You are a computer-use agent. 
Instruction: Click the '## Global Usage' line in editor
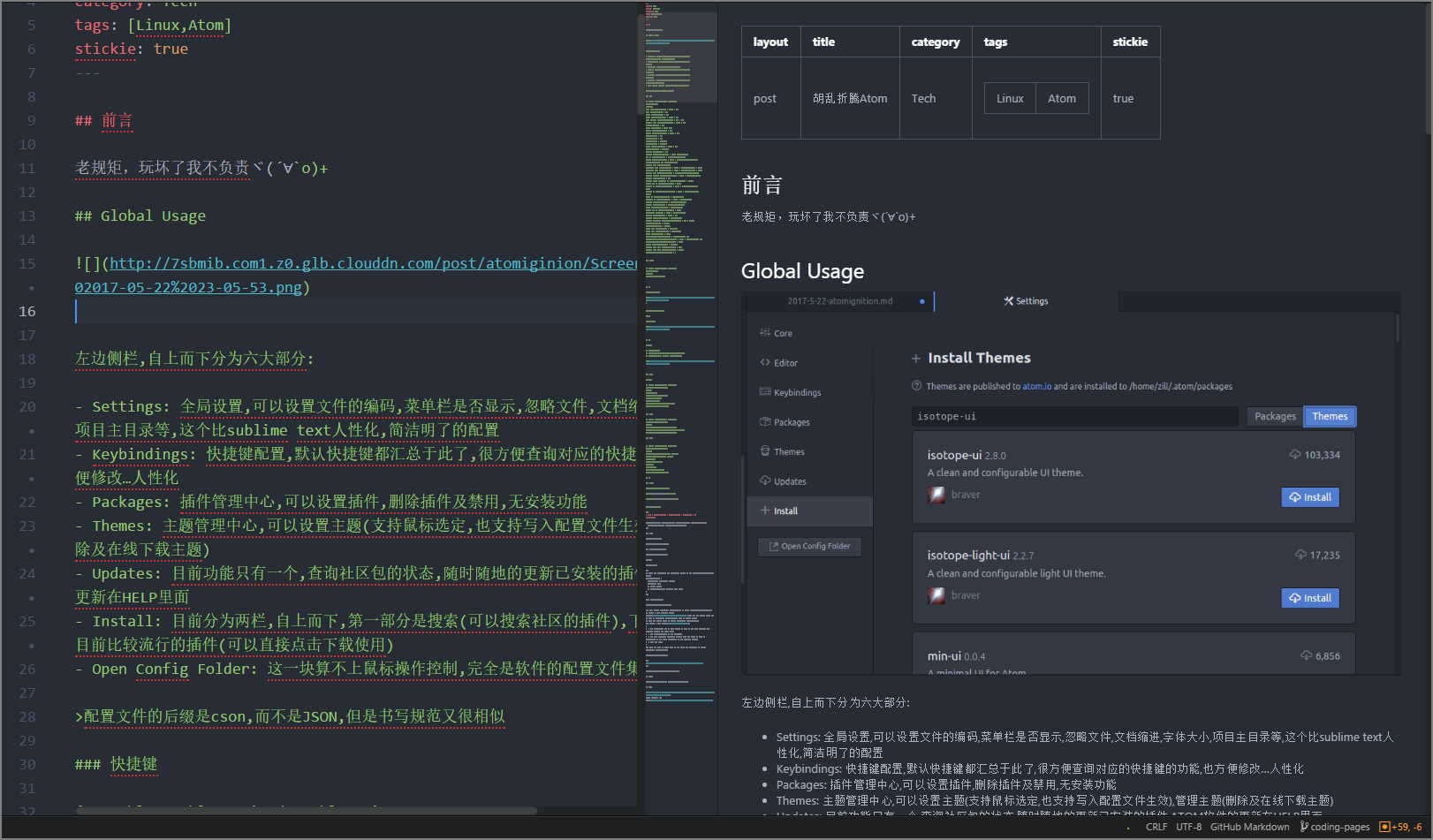[140, 216]
